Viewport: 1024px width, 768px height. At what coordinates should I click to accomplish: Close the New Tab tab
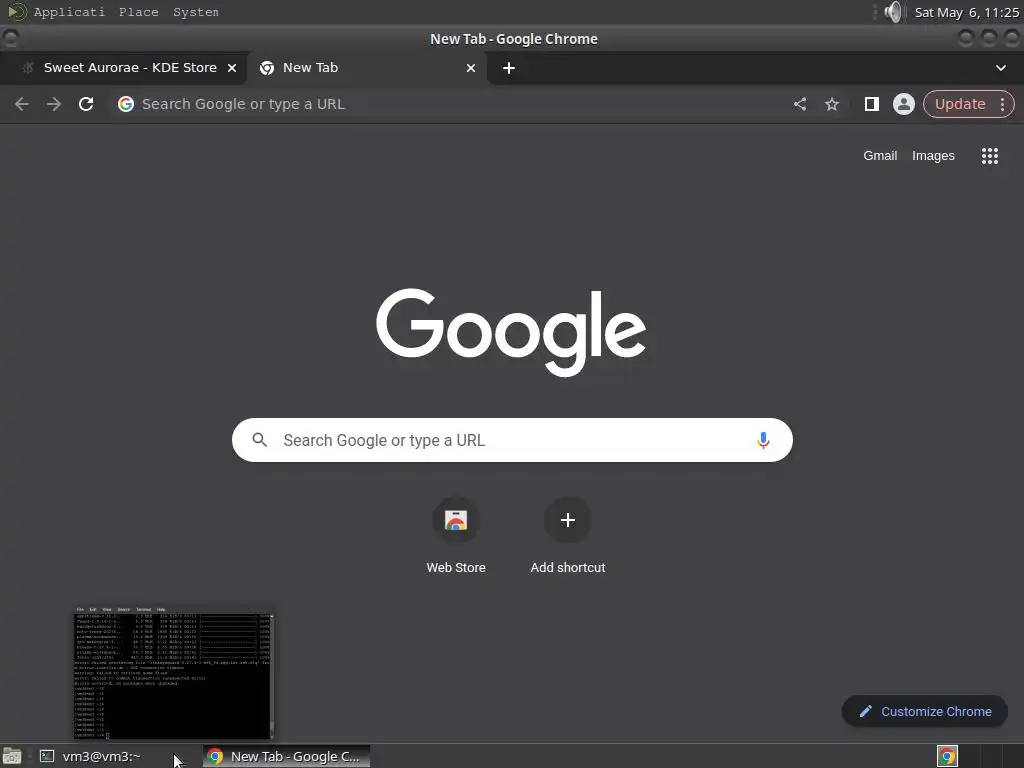471,68
